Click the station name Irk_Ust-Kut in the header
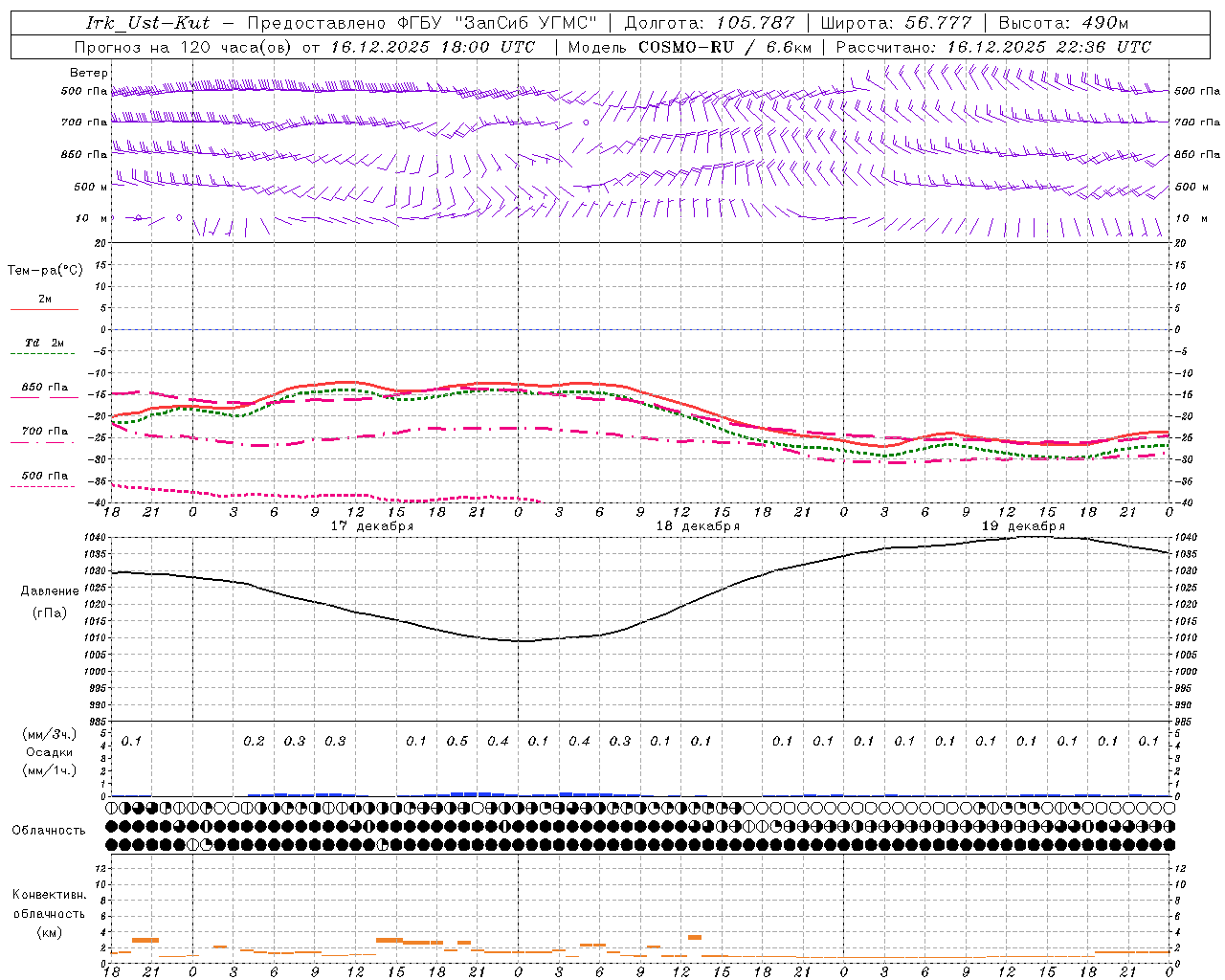Image resolution: width=1225 pixels, height=980 pixels. pos(148,23)
